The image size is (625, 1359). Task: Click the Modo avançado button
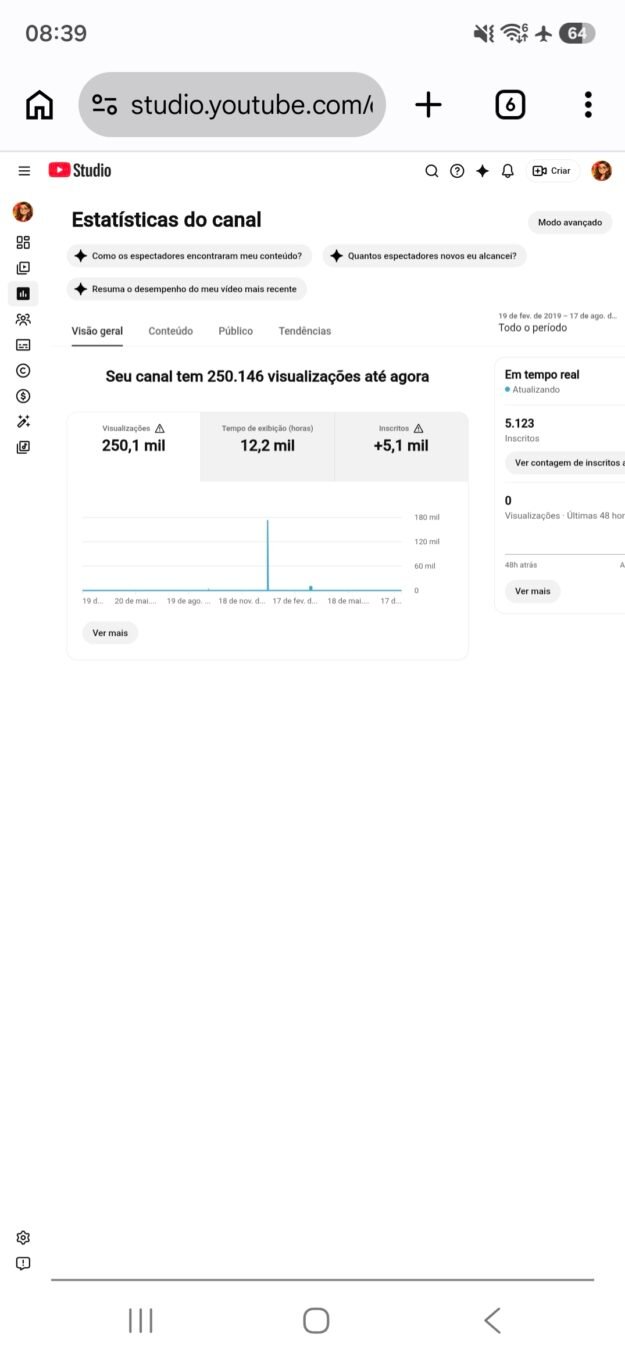570,222
